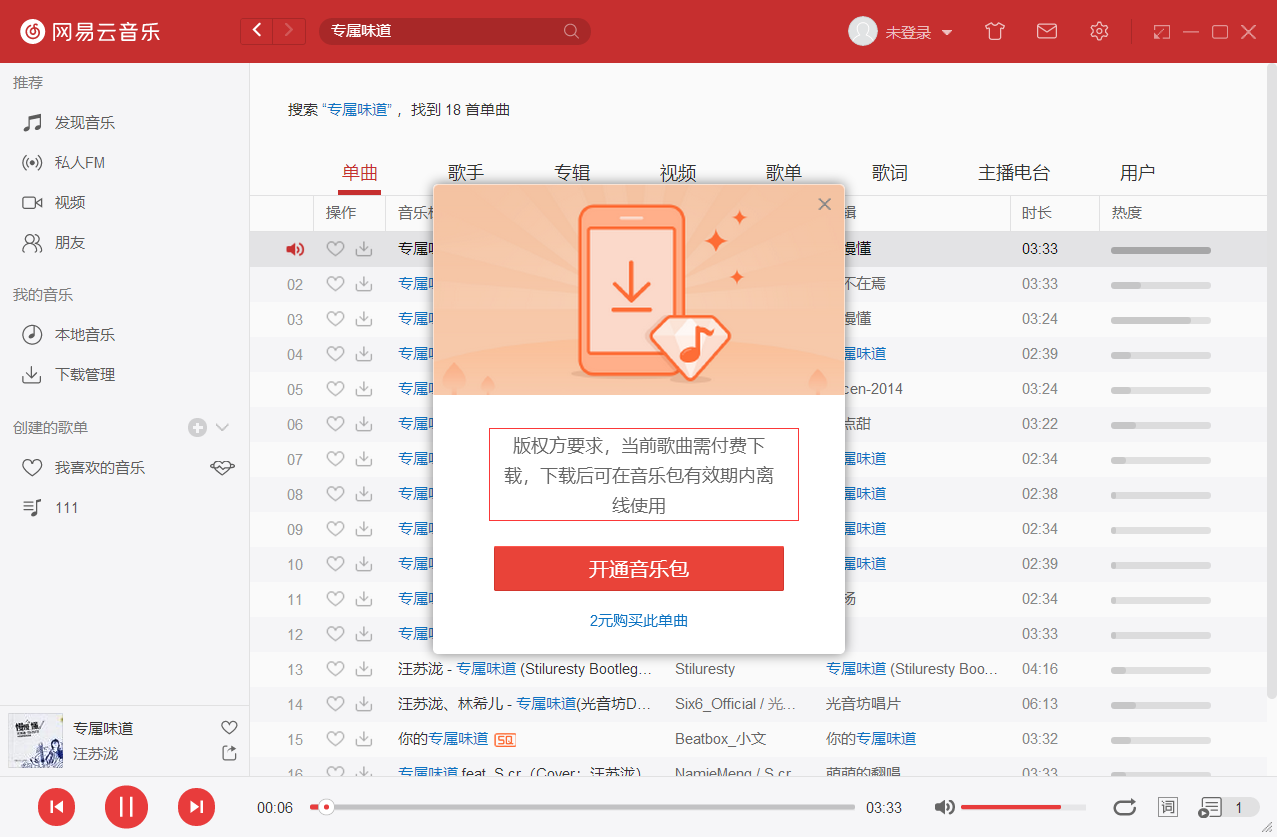Image resolution: width=1277 pixels, height=837 pixels.
Task: Open album 光音坊唱片 in row 14
Action: [x=863, y=704]
